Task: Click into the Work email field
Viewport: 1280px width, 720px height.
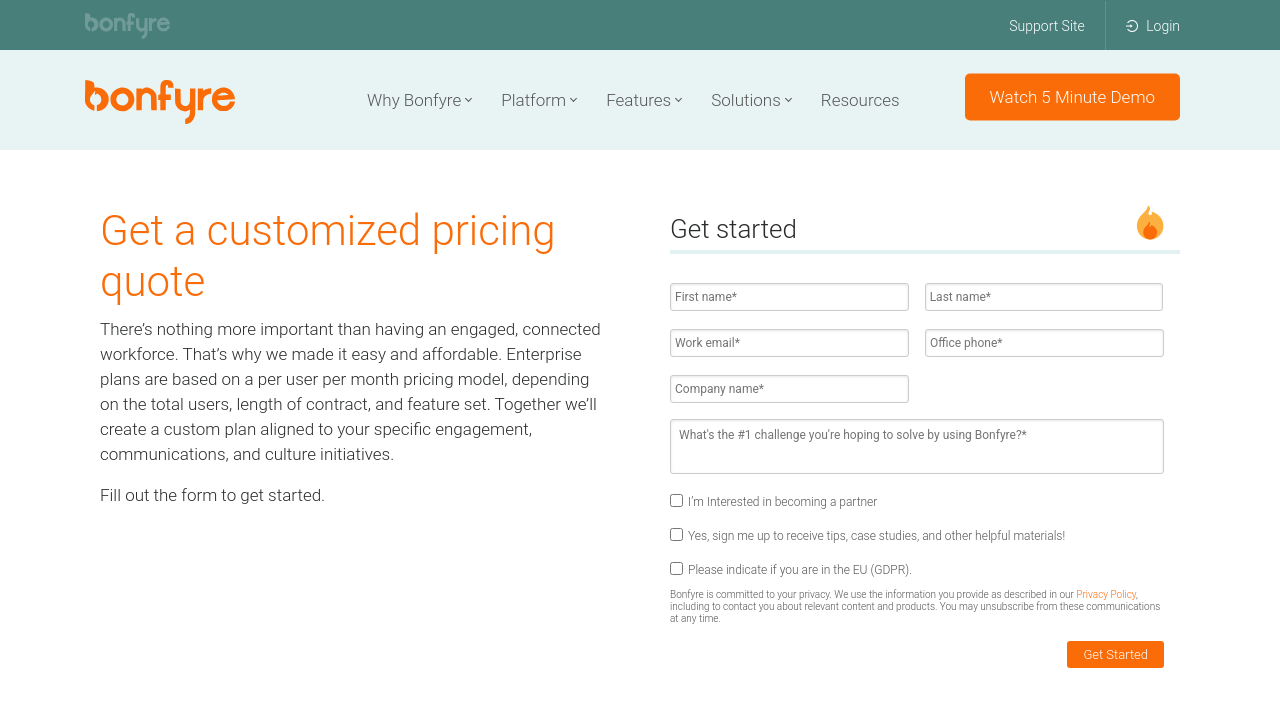Action: pyautogui.click(x=789, y=343)
